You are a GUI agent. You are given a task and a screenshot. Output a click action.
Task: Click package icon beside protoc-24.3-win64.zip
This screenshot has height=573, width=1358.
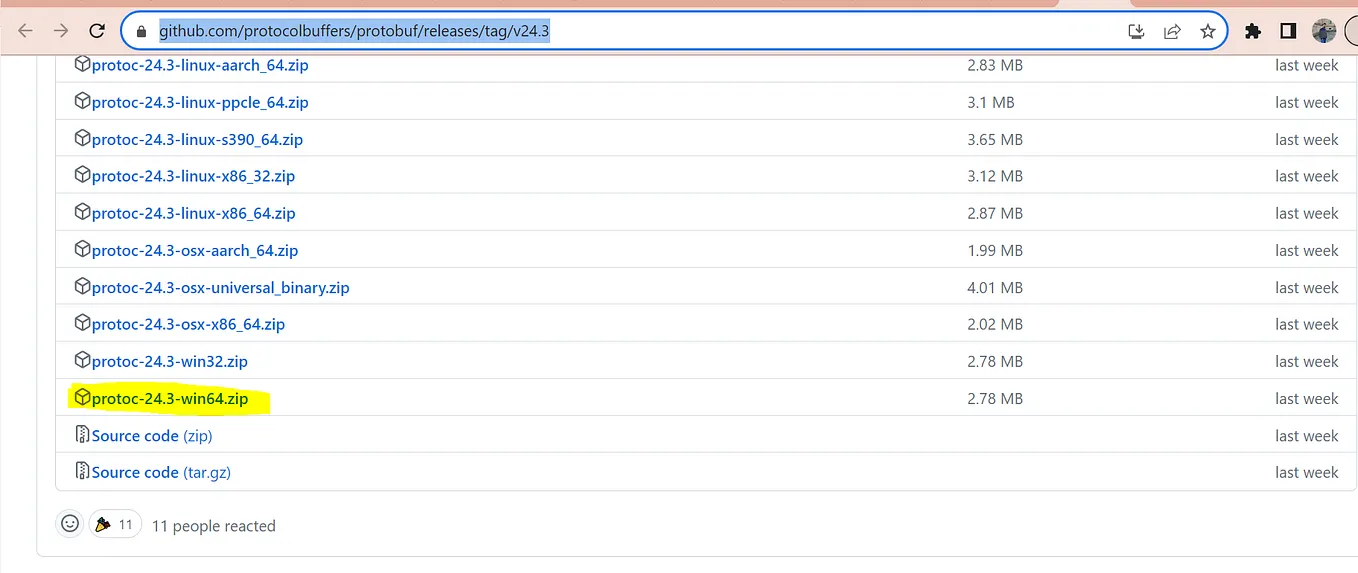(83, 397)
